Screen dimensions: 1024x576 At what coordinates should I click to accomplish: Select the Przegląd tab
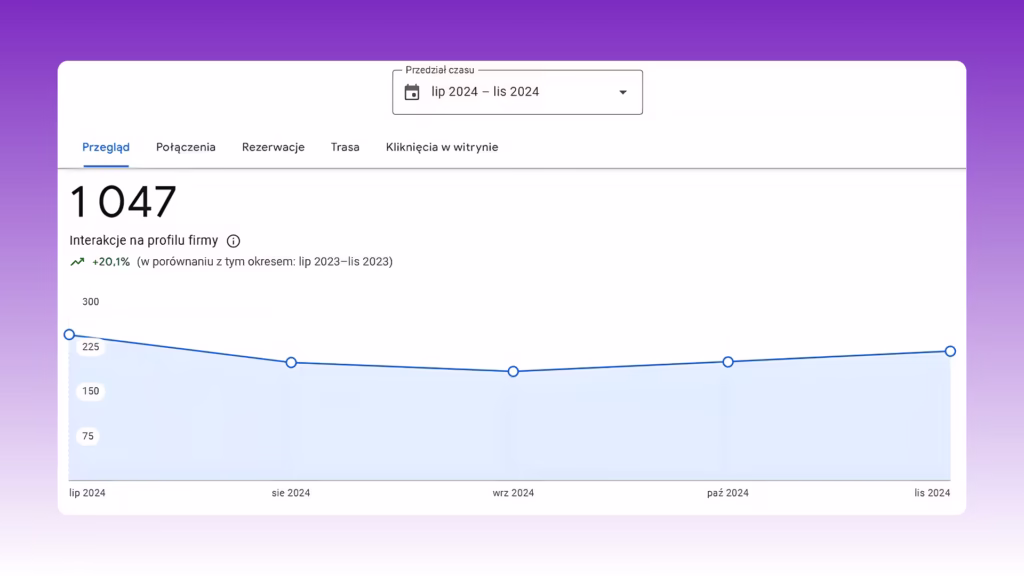pos(106,147)
